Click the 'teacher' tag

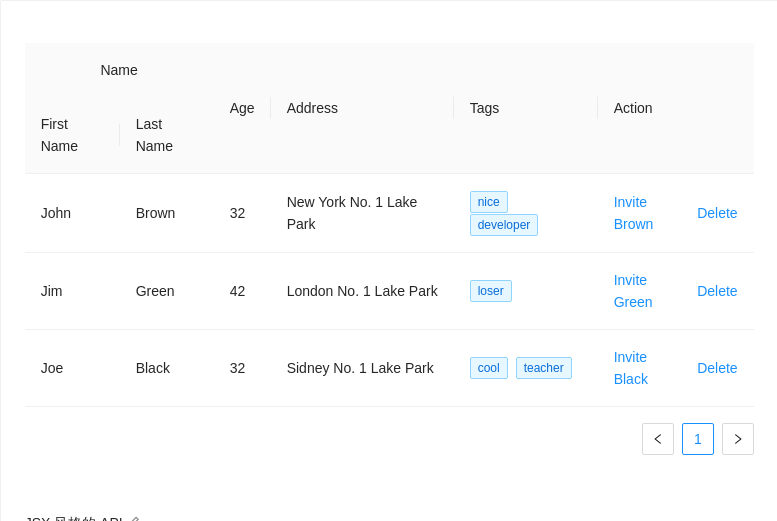543,368
